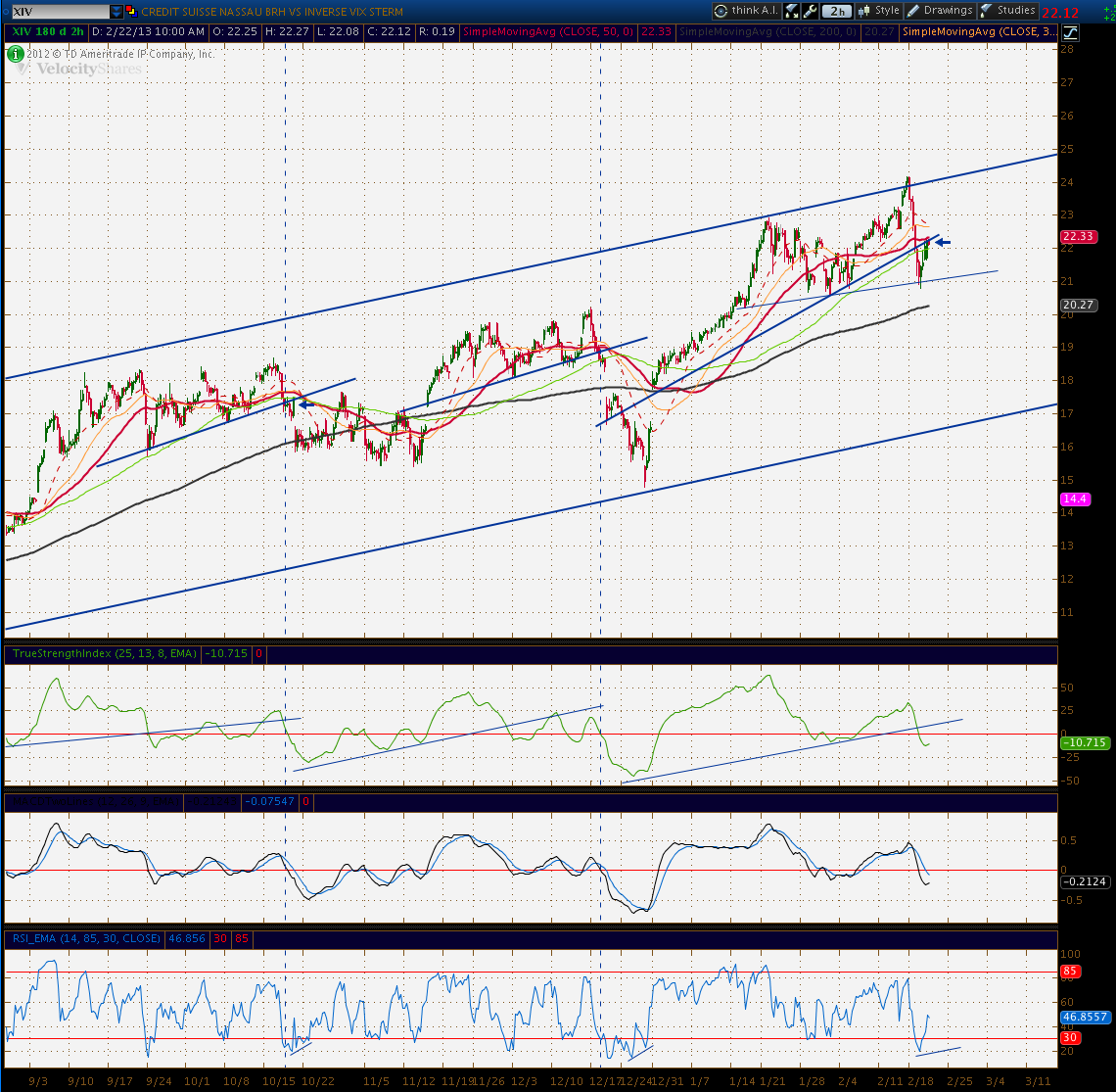The height and width of the screenshot is (1092, 1116).
Task: Click the red 22.33 value in the header
Action: coord(656,32)
